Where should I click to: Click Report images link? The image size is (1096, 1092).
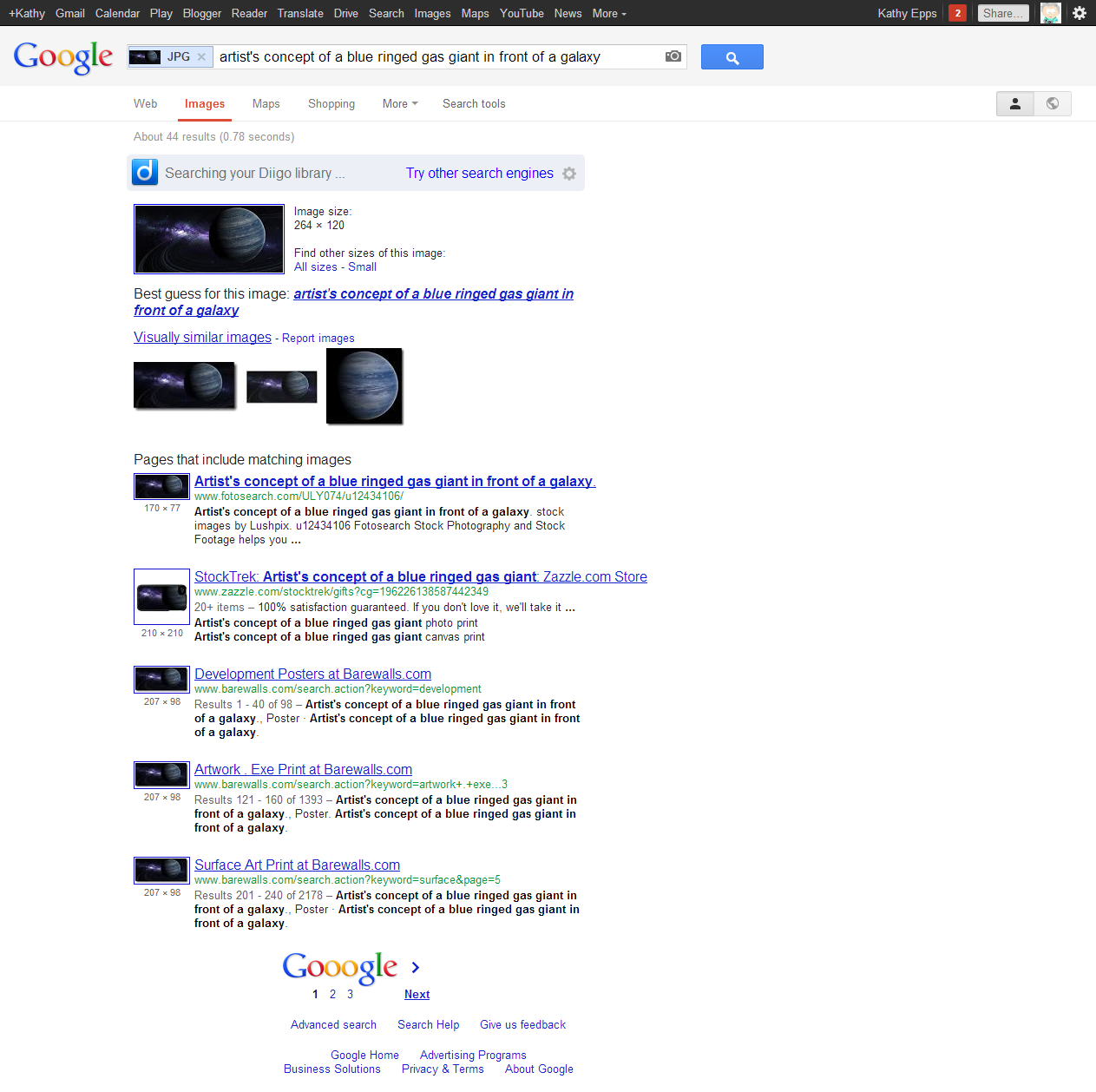318,338
